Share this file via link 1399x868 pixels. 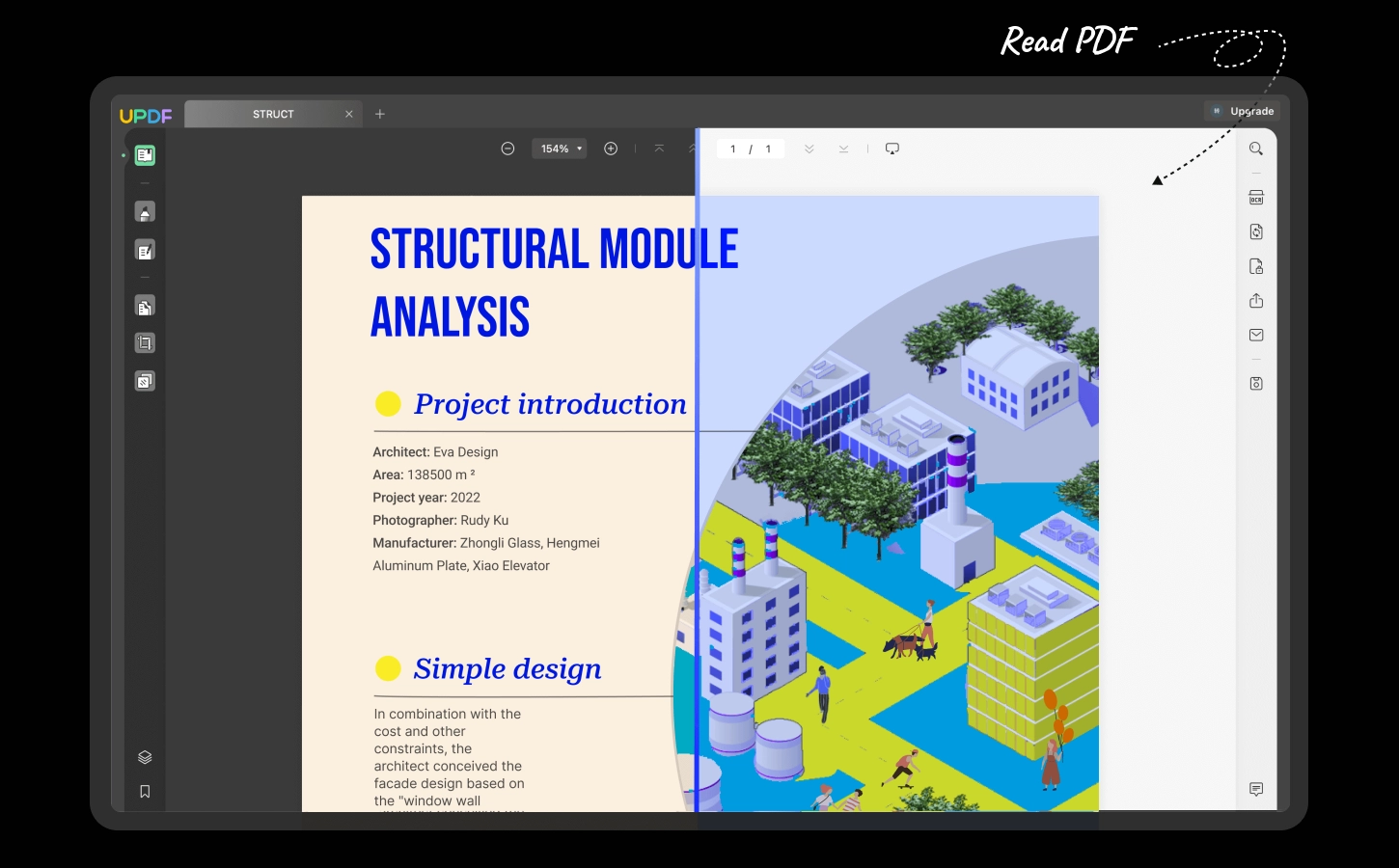(x=1256, y=301)
